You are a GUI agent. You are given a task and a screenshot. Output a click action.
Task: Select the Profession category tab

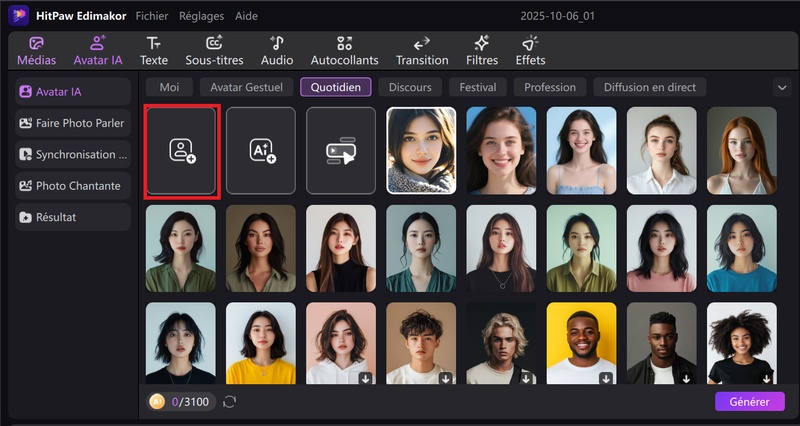[x=549, y=87]
